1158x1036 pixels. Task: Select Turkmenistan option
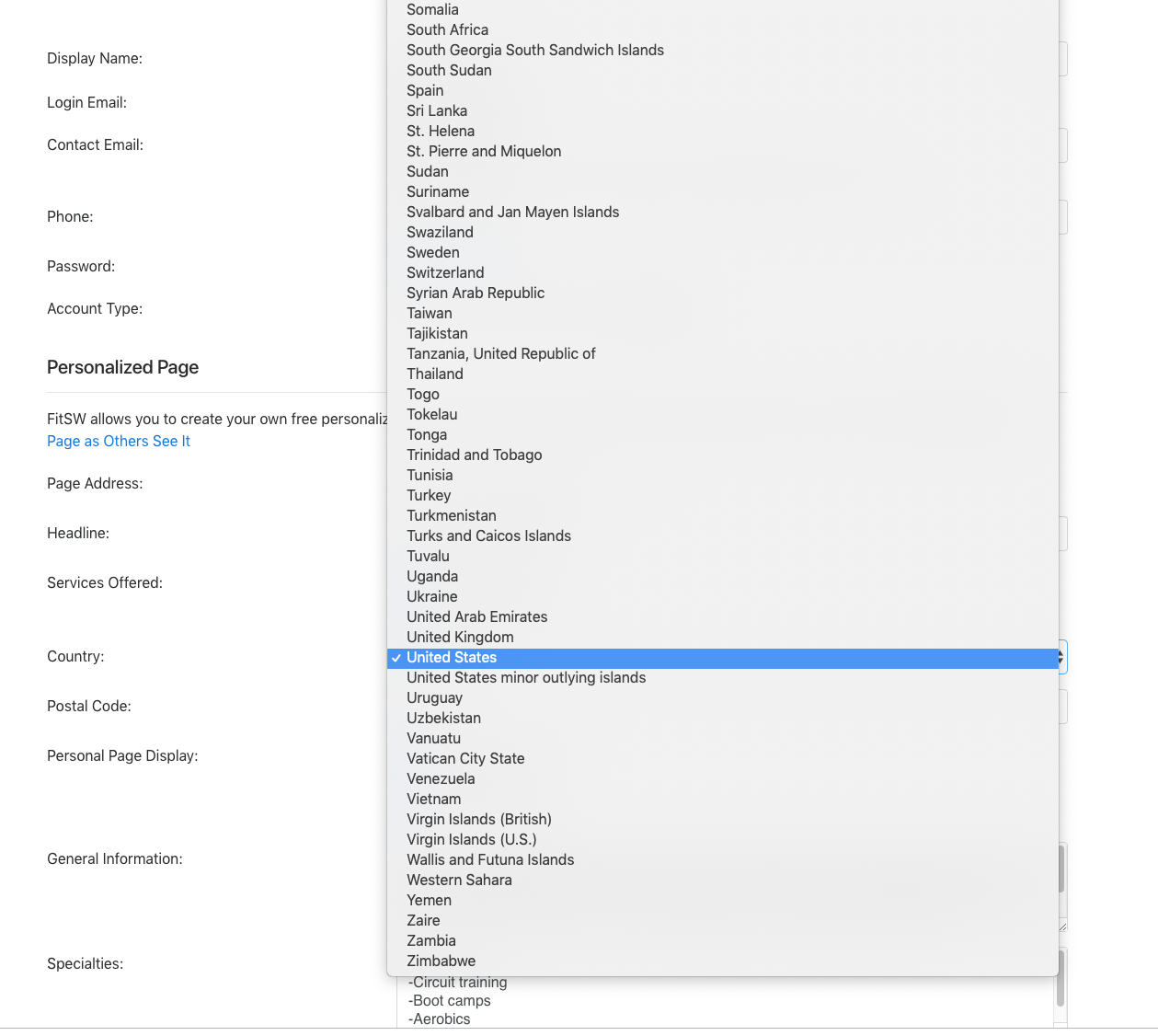coord(723,516)
